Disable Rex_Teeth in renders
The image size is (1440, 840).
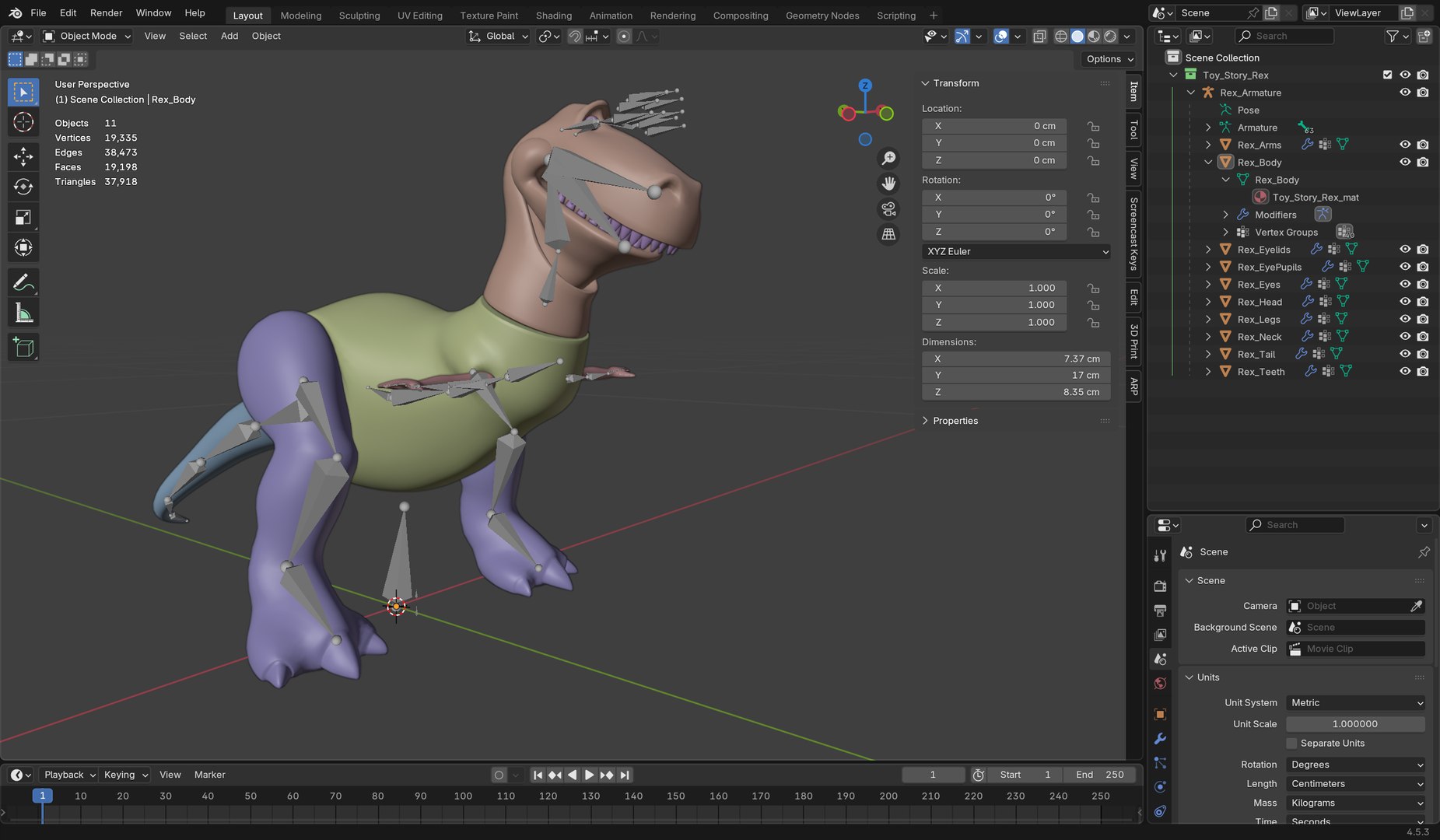[x=1423, y=372]
